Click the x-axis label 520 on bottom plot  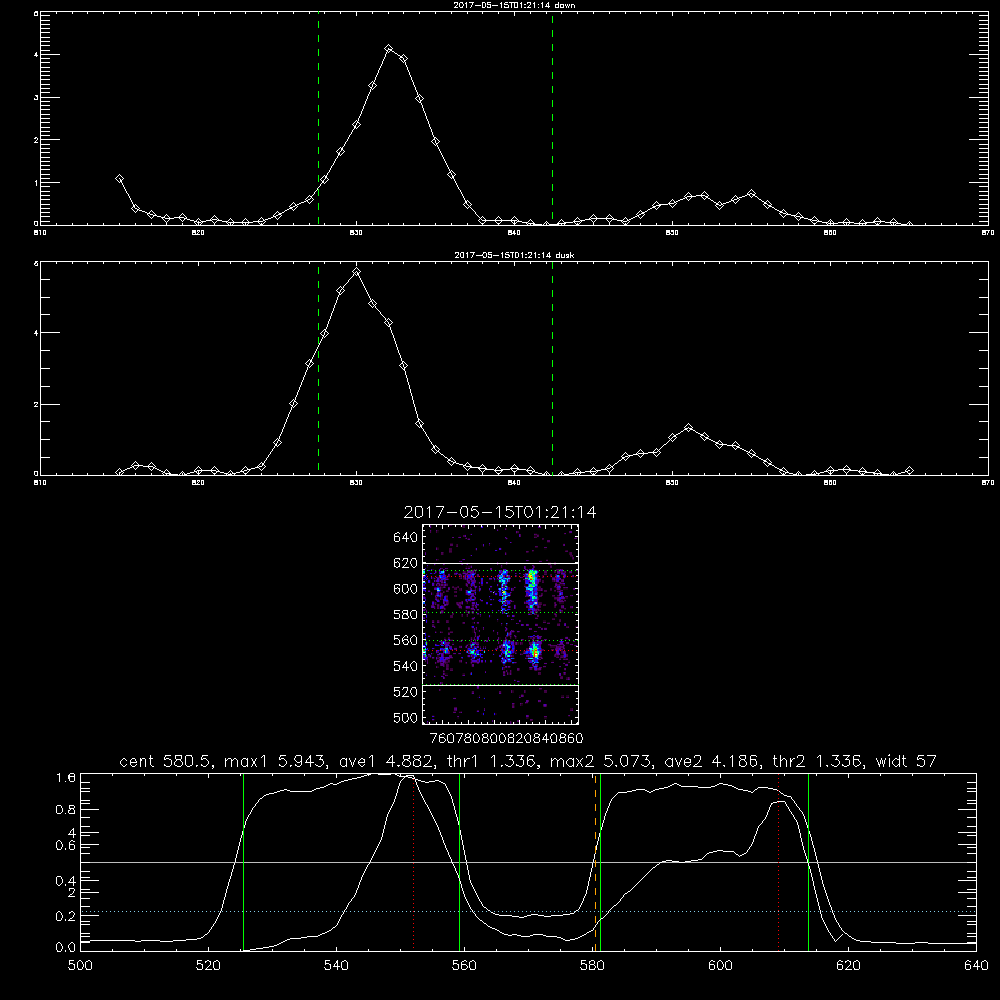[208, 966]
